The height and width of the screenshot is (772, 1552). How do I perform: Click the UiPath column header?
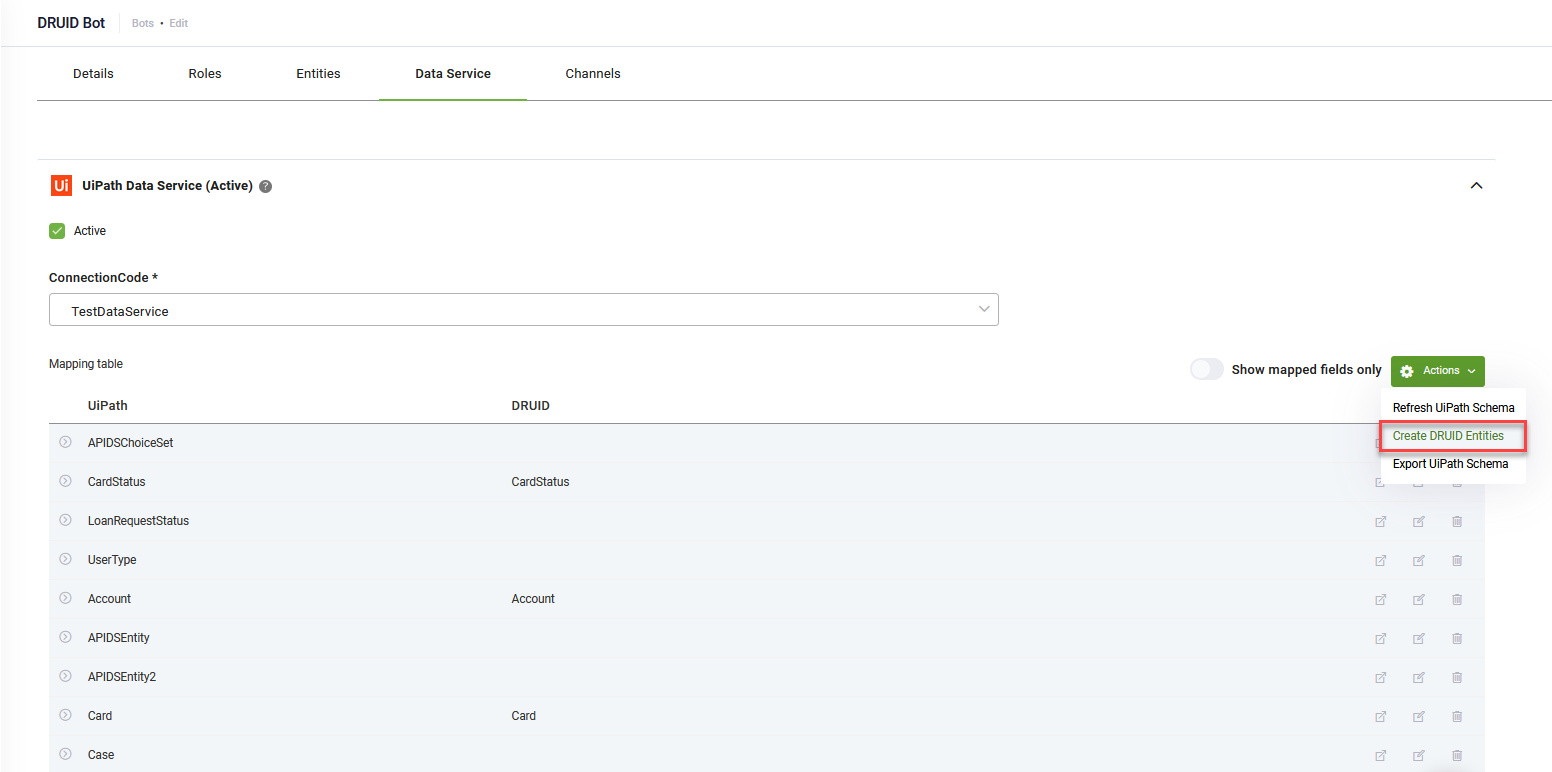[x=108, y=406]
